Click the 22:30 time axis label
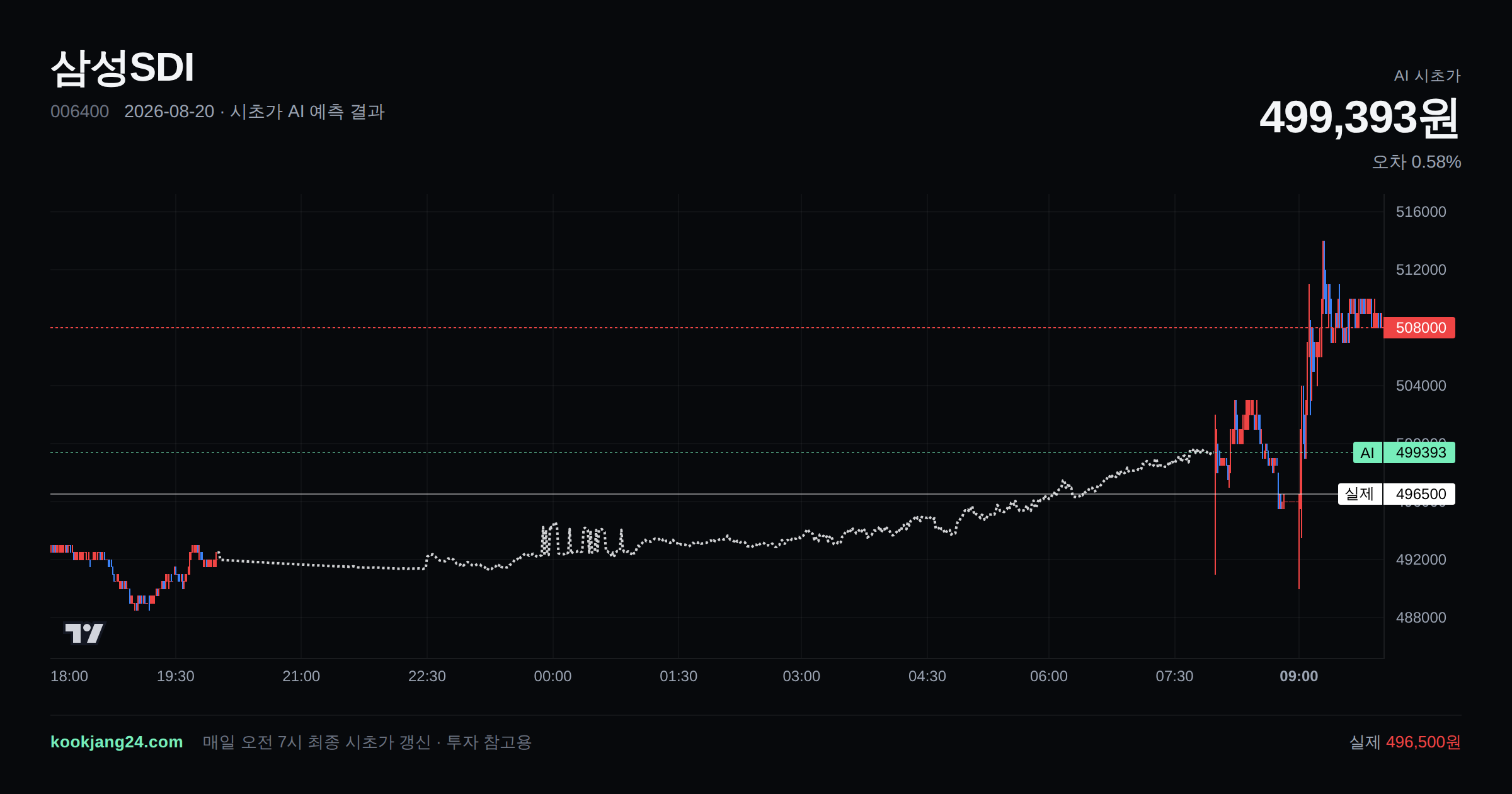The height and width of the screenshot is (794, 1512). [427, 676]
